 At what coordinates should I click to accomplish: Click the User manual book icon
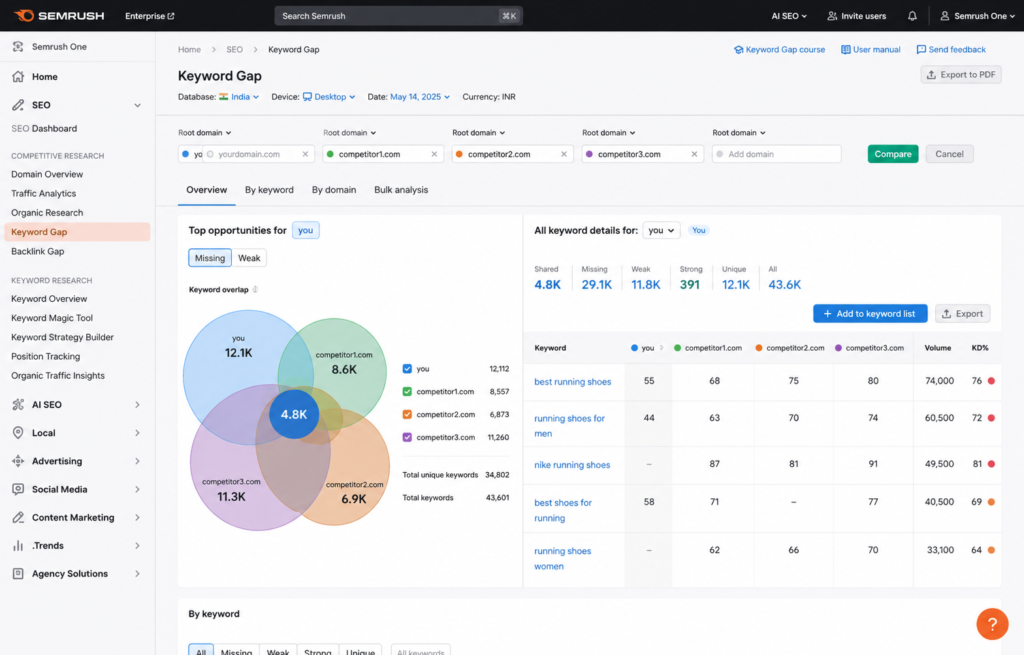coord(846,50)
